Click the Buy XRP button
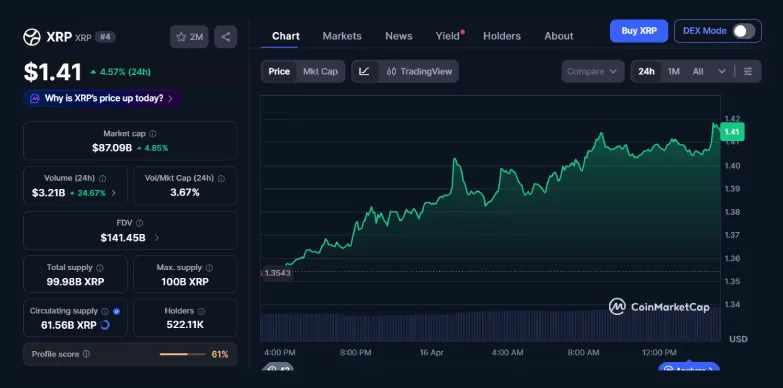Screen dimensions: 783x388 pos(639,31)
